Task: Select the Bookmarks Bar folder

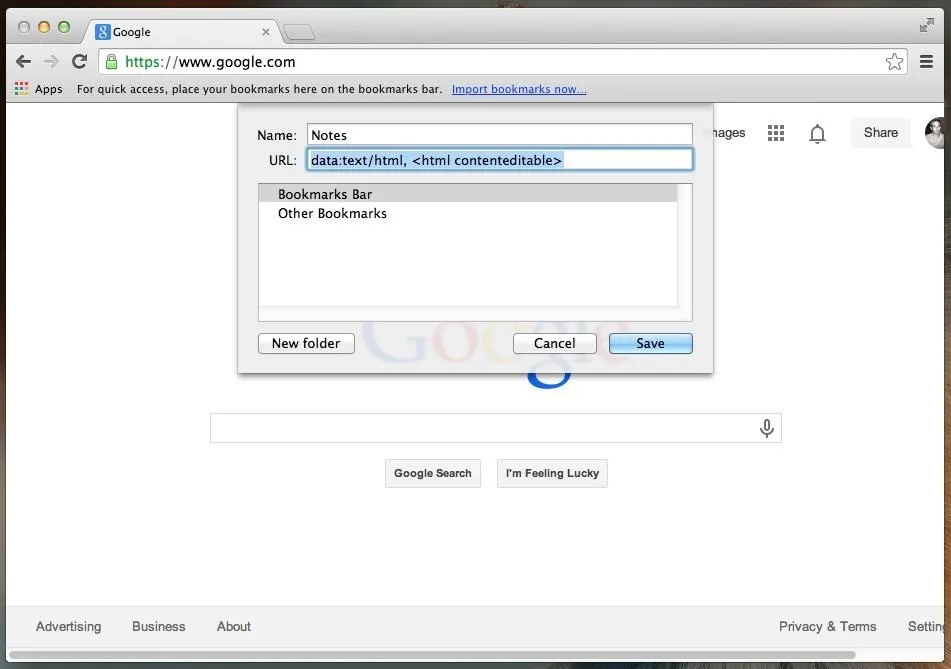Action: (468, 194)
